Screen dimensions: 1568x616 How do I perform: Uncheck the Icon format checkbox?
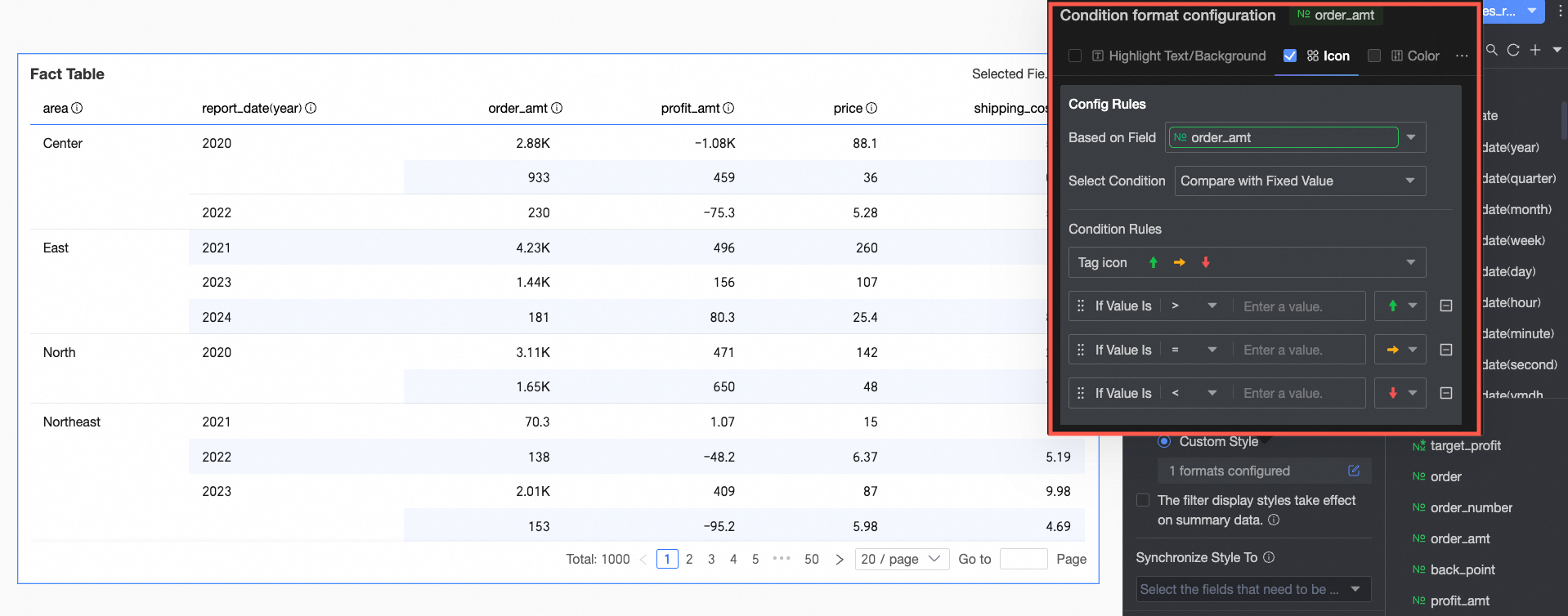coord(1290,56)
